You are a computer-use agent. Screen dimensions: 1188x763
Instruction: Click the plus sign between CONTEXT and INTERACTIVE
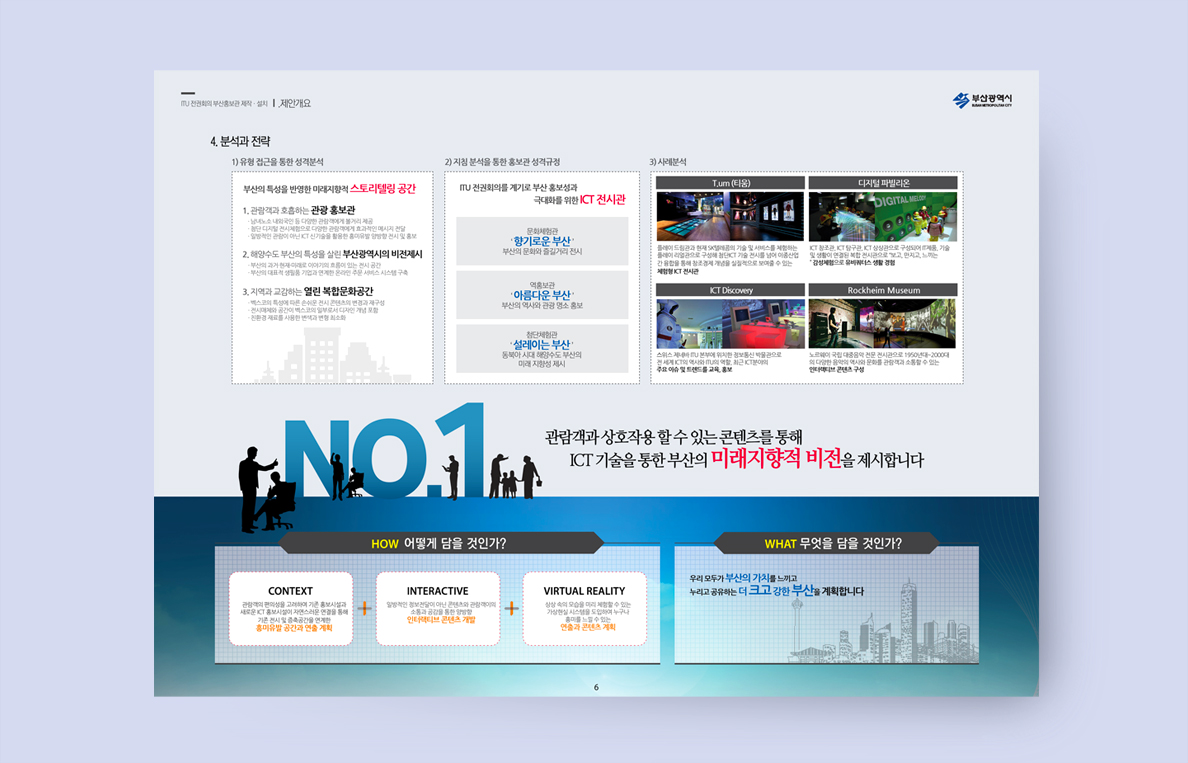point(364,608)
